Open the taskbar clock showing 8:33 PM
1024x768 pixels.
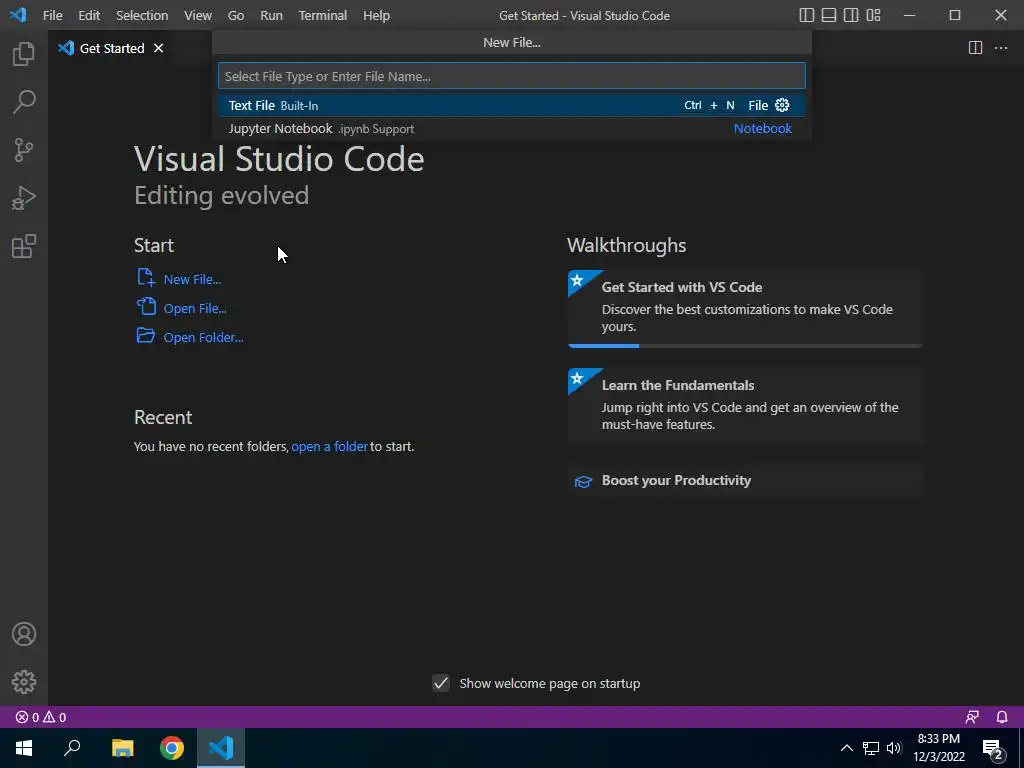click(x=938, y=748)
